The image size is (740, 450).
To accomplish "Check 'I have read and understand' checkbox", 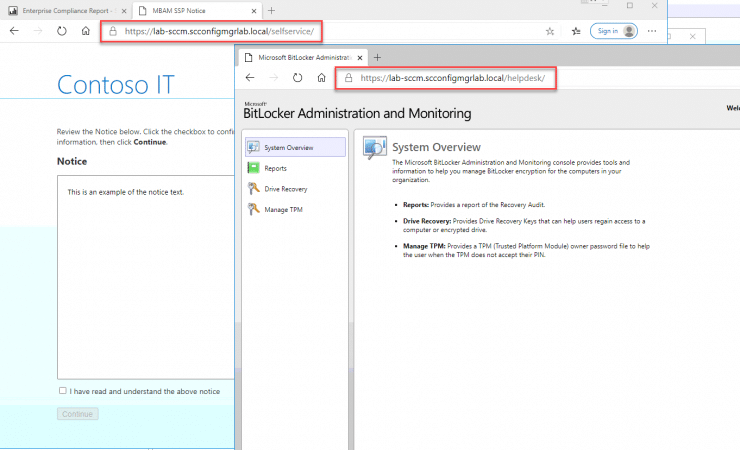I will [x=63, y=391].
